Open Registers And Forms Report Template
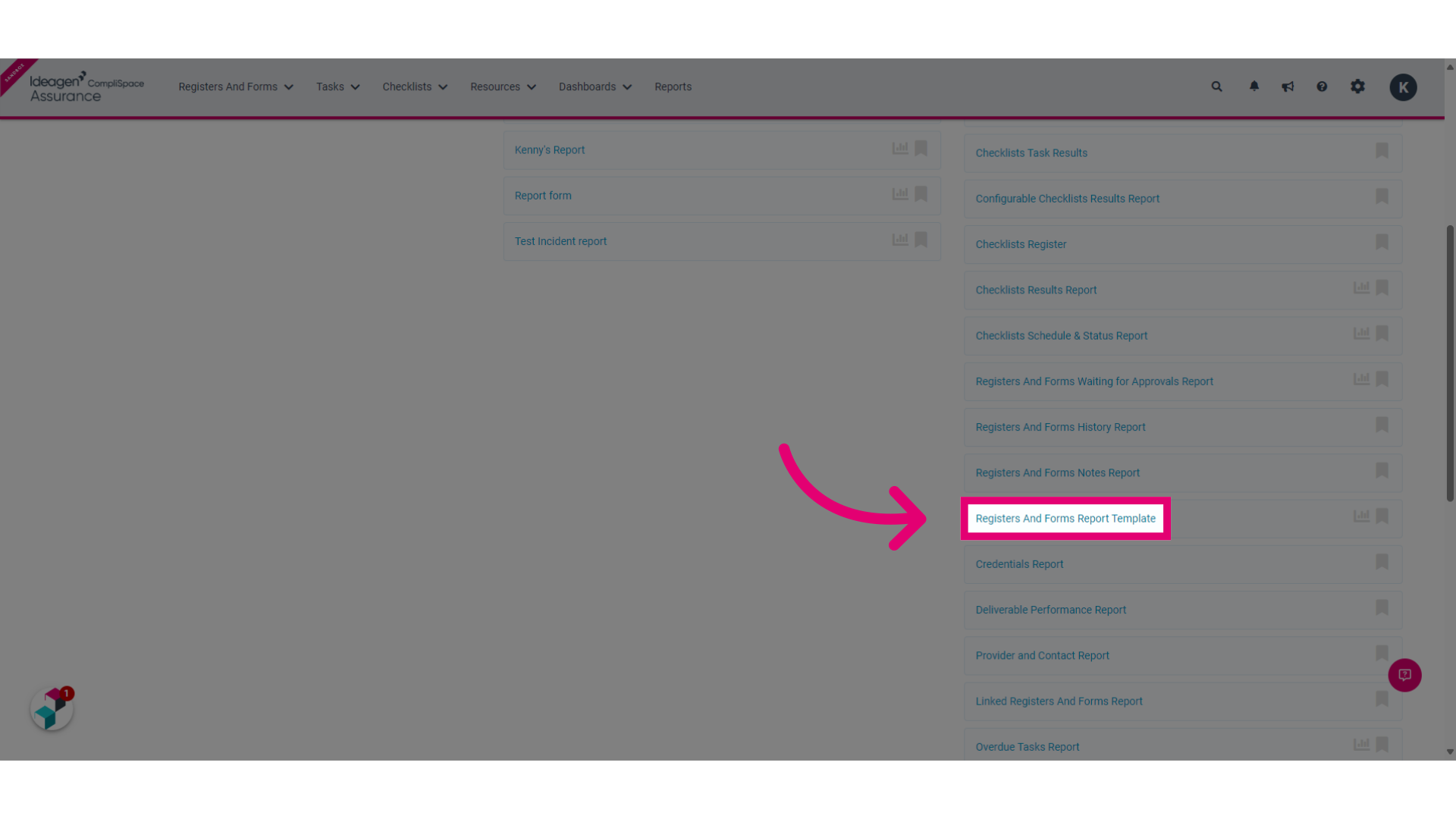 point(1065,519)
